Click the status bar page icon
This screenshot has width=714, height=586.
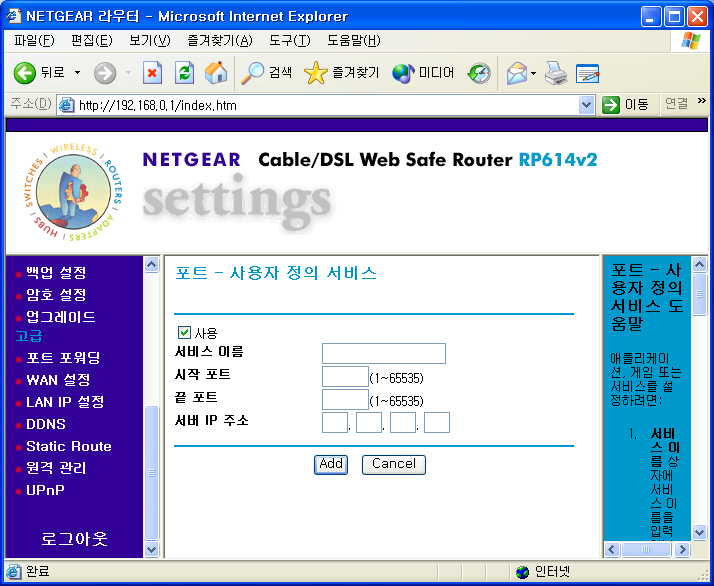15,571
